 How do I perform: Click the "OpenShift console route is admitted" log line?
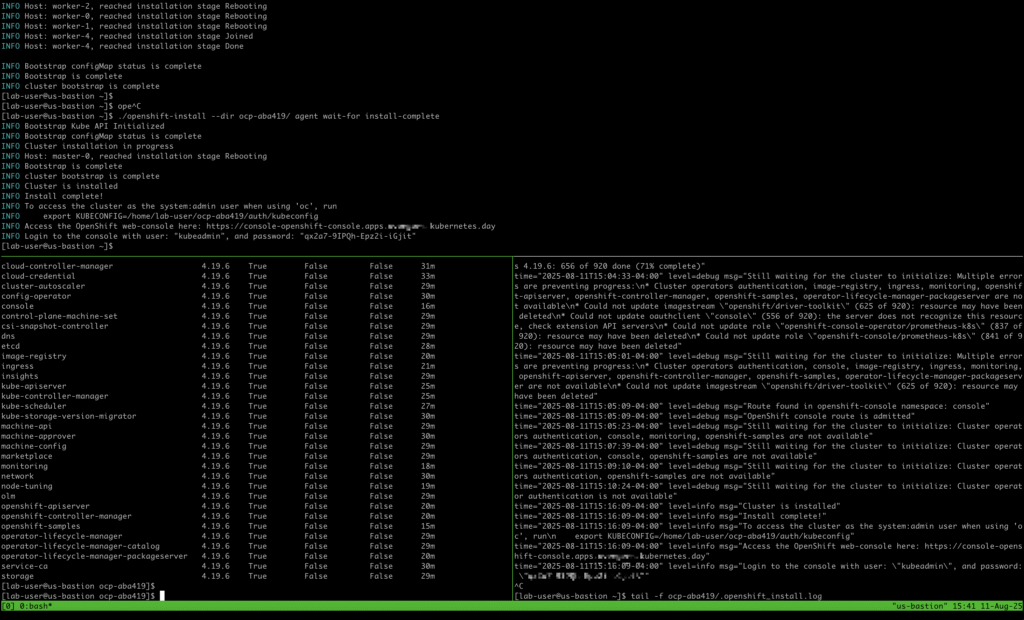tap(714, 416)
